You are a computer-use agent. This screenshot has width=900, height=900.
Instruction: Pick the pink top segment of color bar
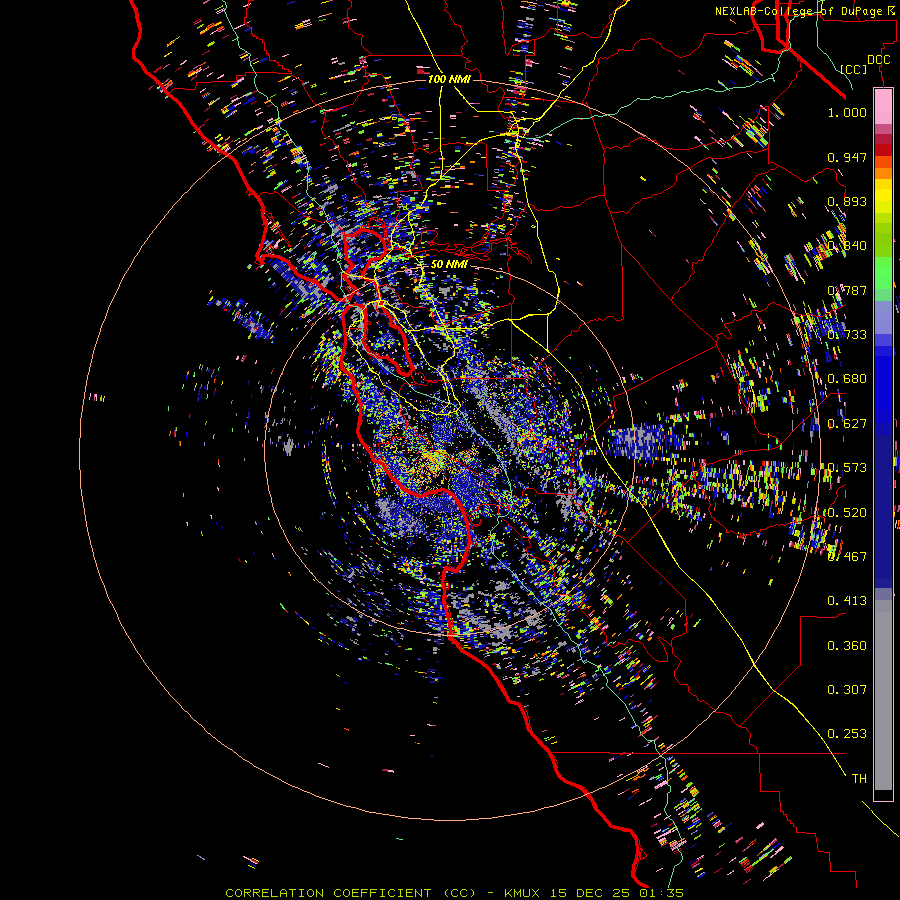click(883, 106)
